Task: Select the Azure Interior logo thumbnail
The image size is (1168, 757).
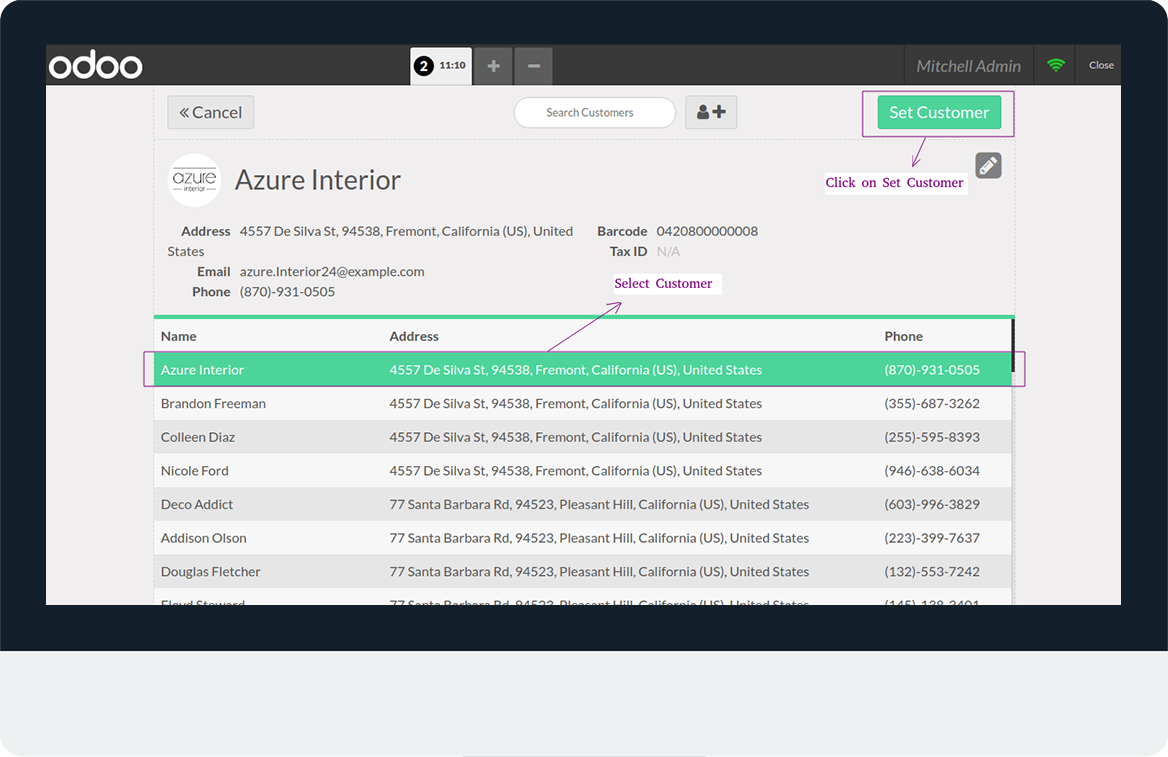Action: pyautogui.click(x=194, y=180)
